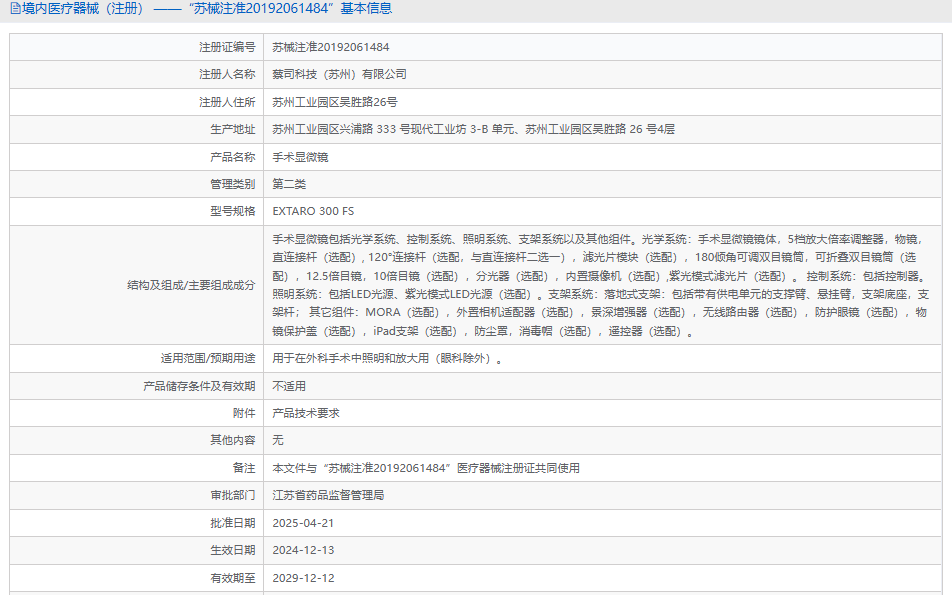The image size is (952, 595).
Task: Click the label 型号规格
Action: [233, 211]
